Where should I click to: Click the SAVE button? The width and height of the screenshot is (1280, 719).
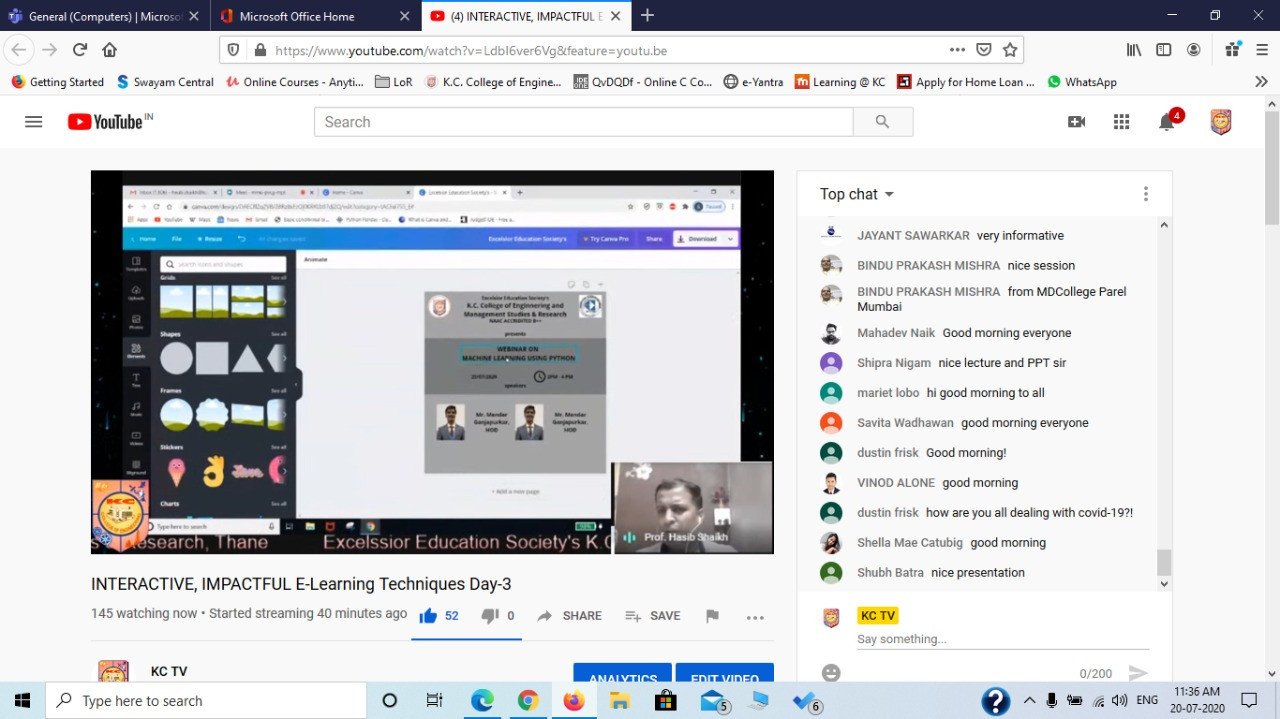click(x=652, y=616)
